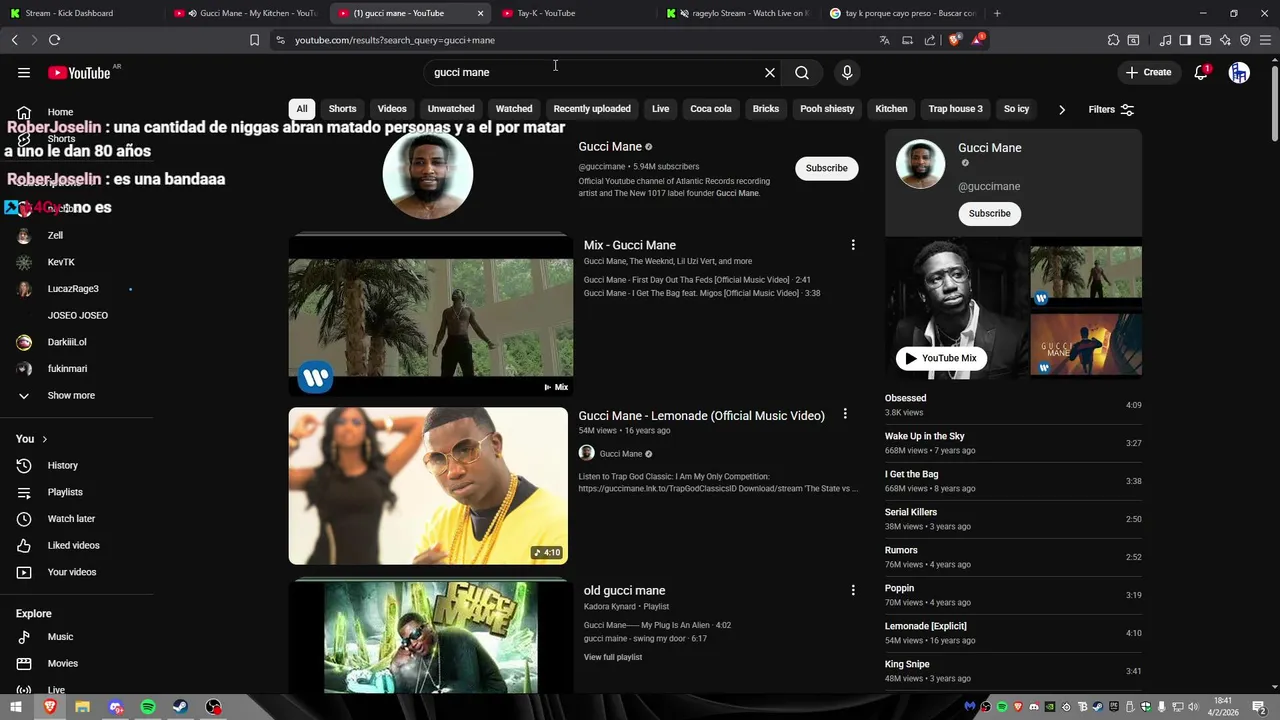This screenshot has width=1280, height=720.
Task: Translate this page via the address bar icon
Action: (x=884, y=40)
